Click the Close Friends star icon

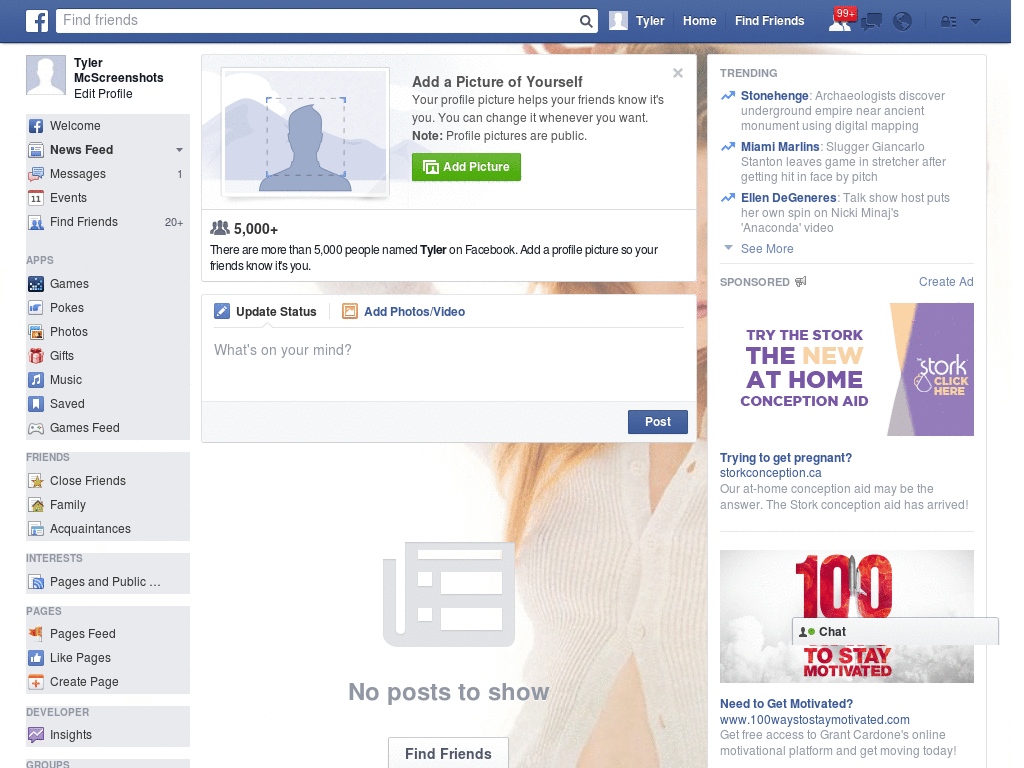[36, 481]
